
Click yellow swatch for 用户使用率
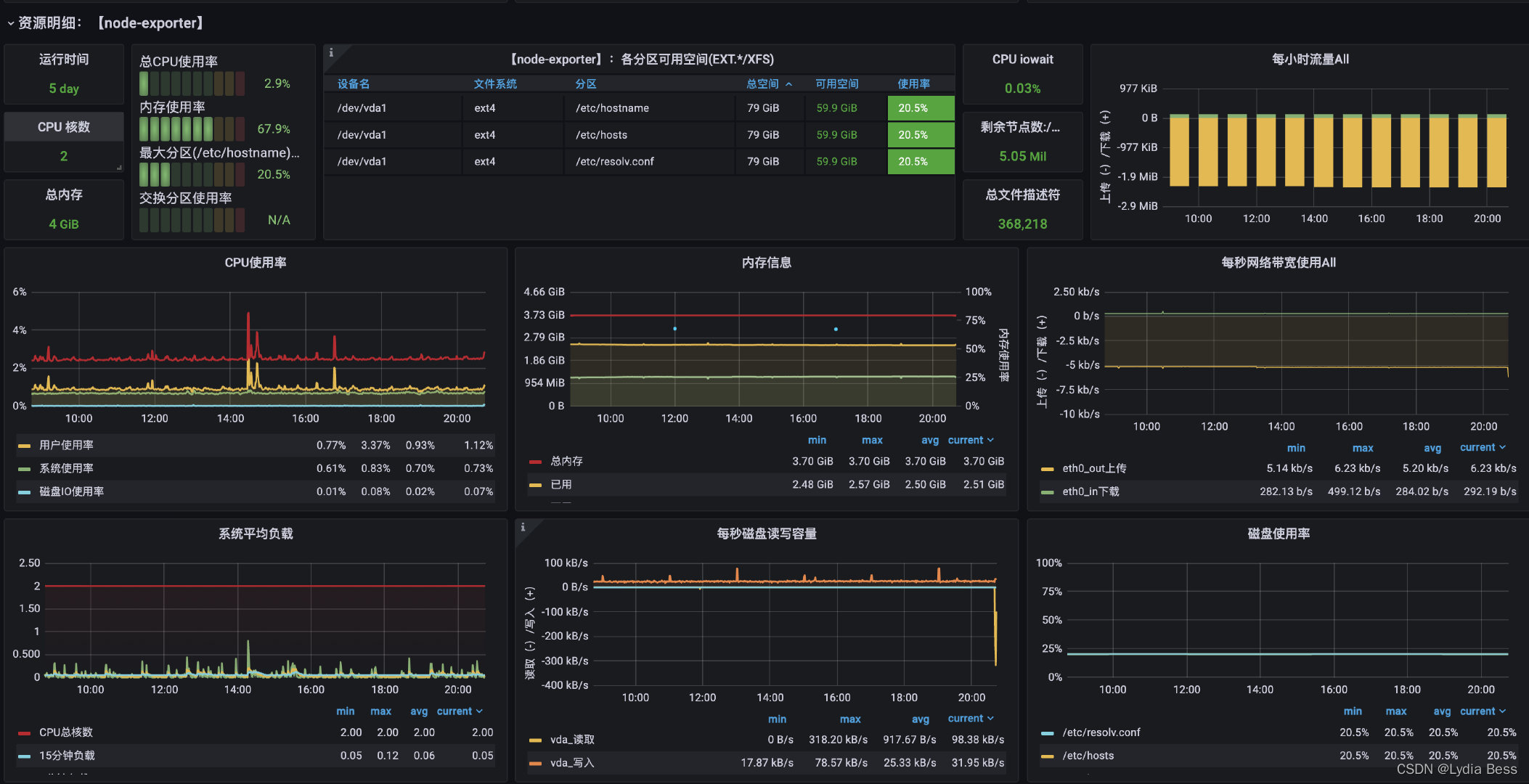(24, 446)
